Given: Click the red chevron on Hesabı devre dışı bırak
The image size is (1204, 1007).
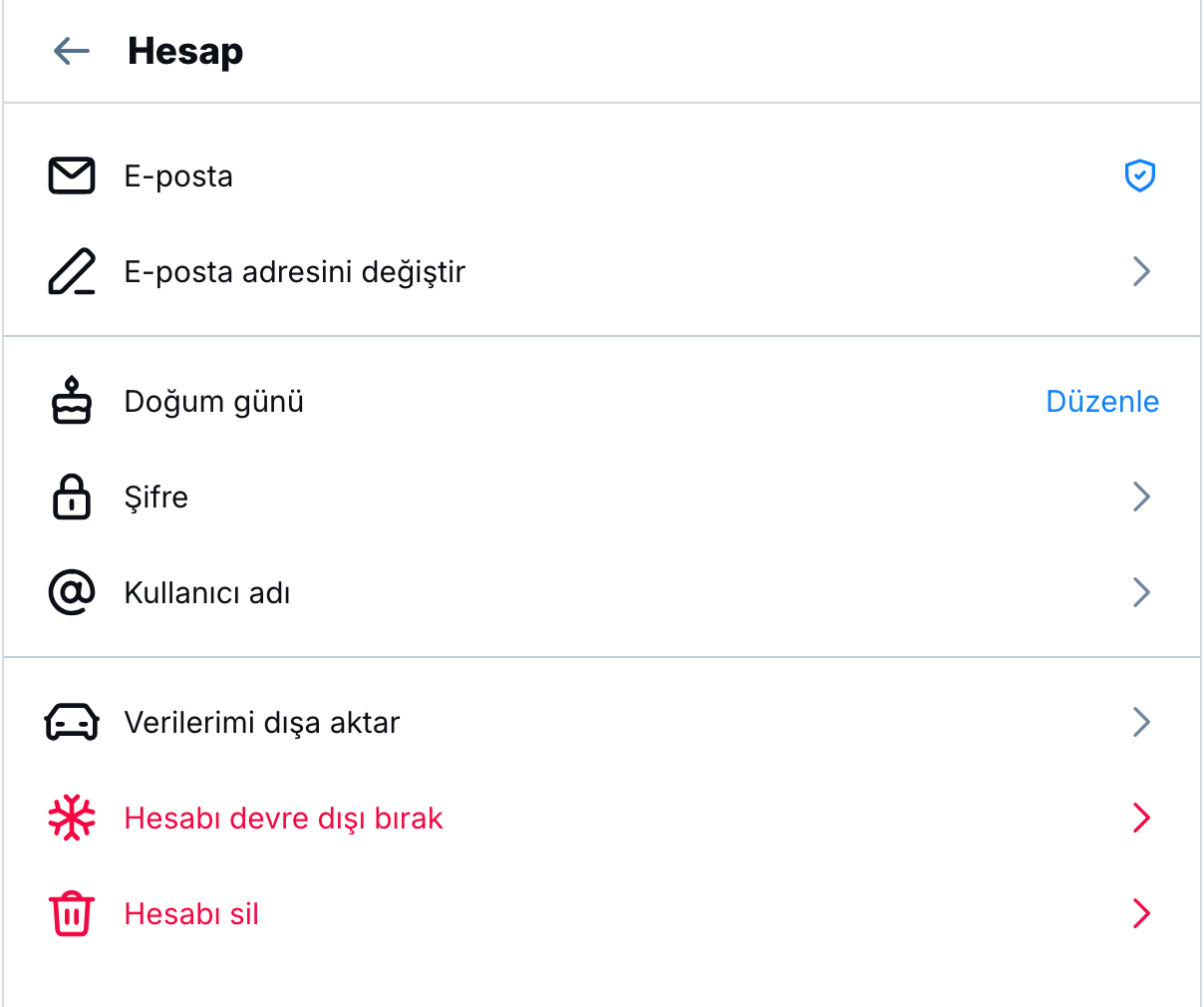Looking at the screenshot, I should coord(1141,818).
